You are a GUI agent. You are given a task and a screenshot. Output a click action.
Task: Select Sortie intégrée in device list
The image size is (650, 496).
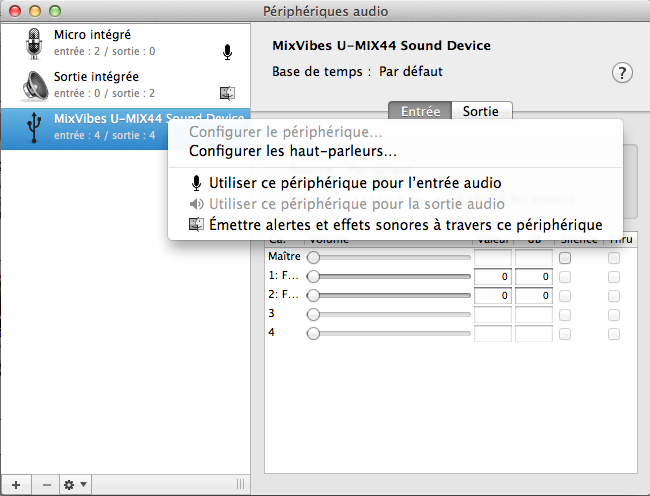(125, 85)
